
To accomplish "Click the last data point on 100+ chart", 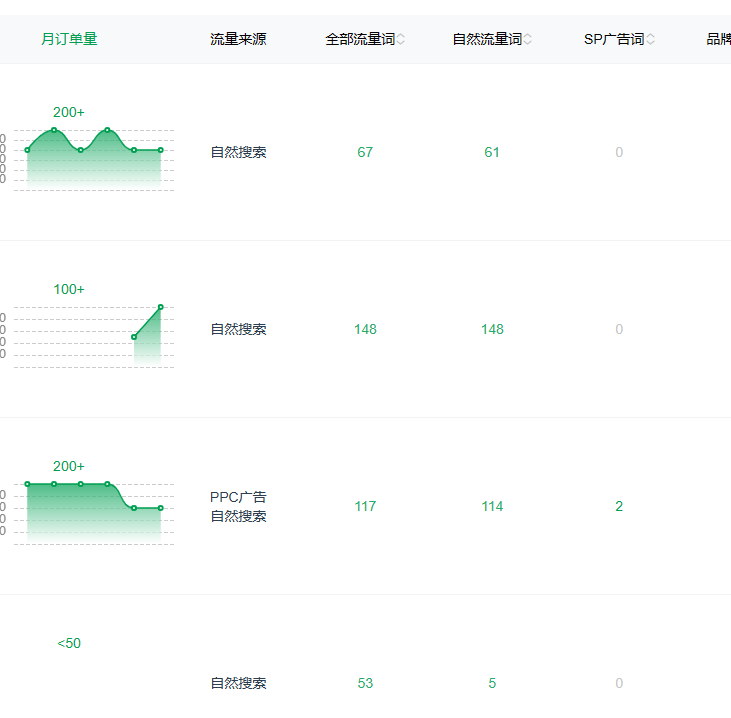I will [x=161, y=307].
